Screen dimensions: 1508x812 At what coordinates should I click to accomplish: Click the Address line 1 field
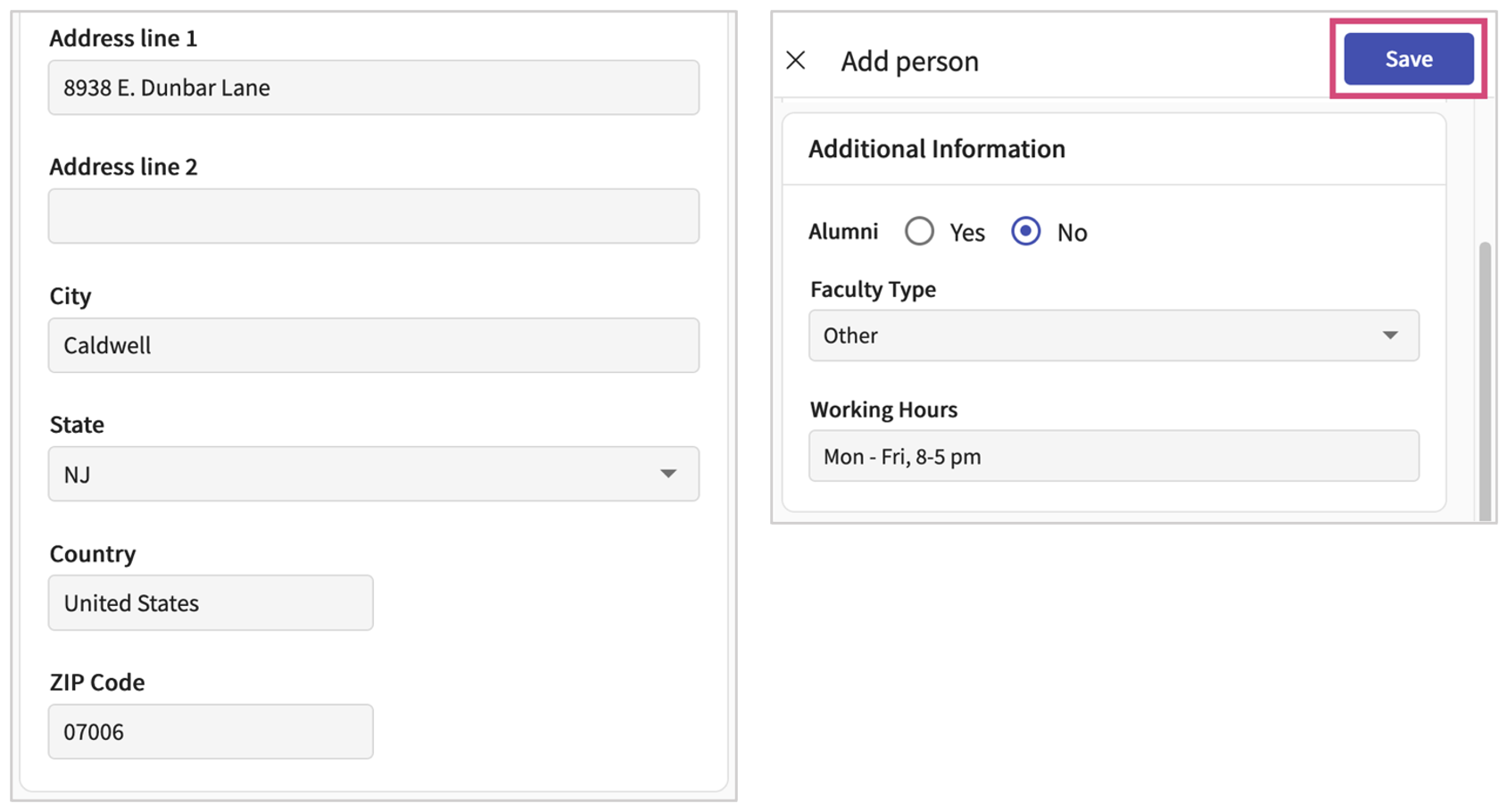tap(374, 87)
